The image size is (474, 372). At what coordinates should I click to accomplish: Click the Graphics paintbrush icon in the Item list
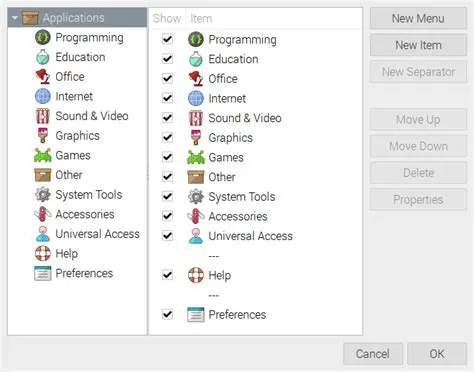(x=196, y=138)
